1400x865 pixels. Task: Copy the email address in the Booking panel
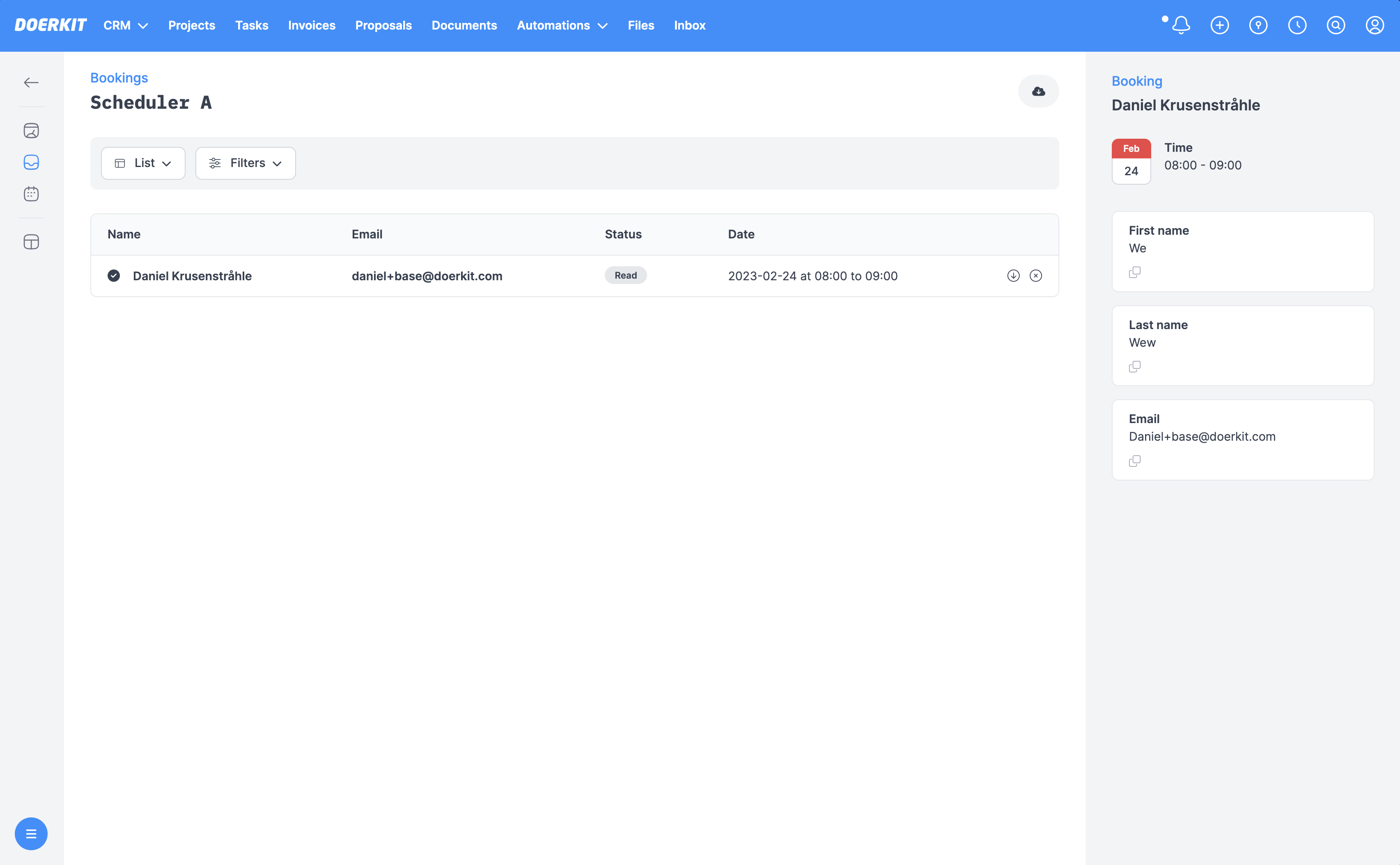[x=1135, y=460]
